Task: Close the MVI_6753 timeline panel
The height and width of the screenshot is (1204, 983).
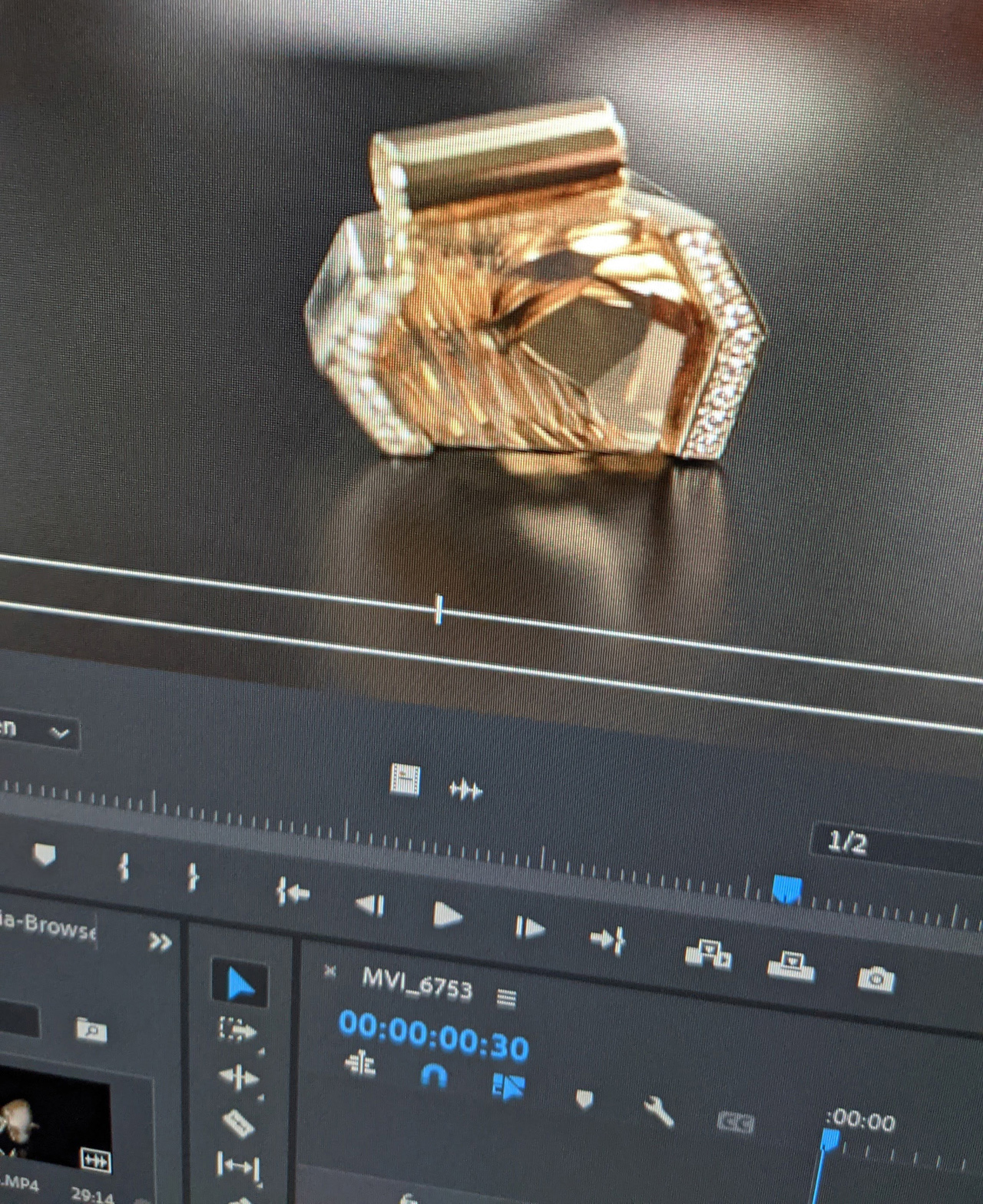Action: 330,971
